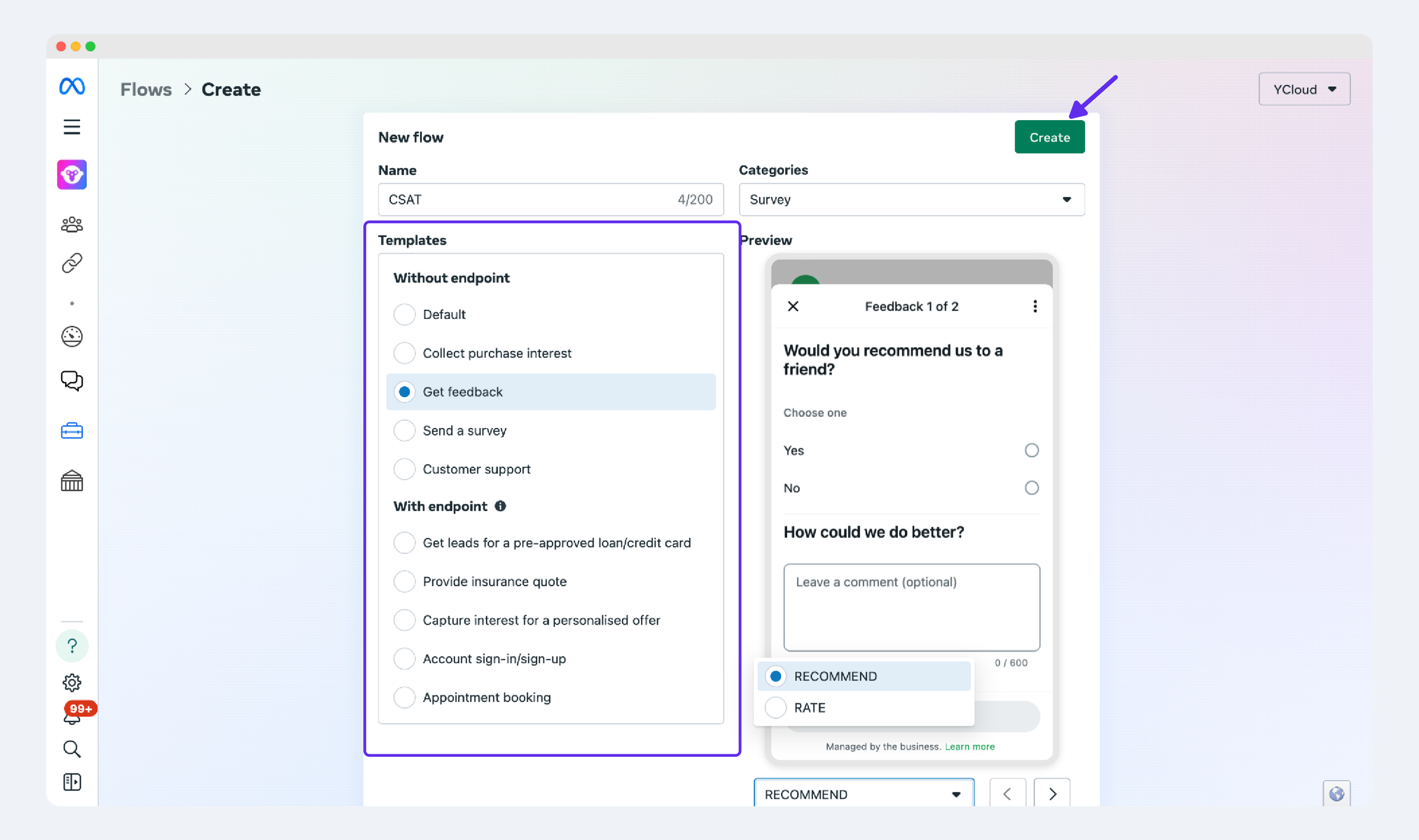1419x840 pixels.
Task: Open the Categories Survey dropdown
Action: click(x=911, y=200)
